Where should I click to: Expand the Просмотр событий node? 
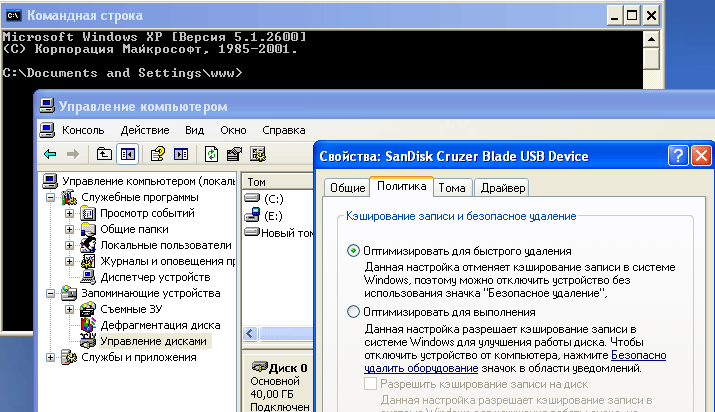(69, 213)
